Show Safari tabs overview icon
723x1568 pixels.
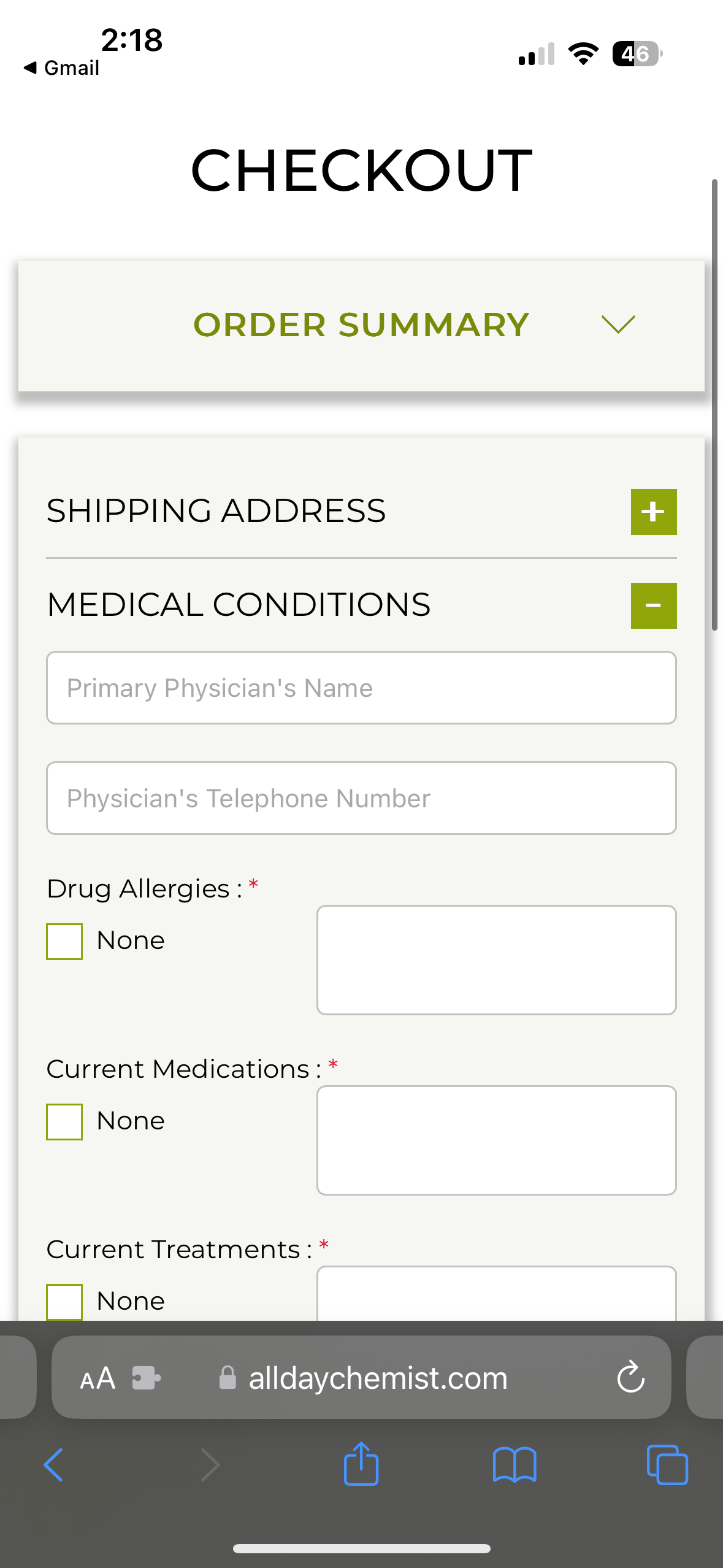point(667,1465)
